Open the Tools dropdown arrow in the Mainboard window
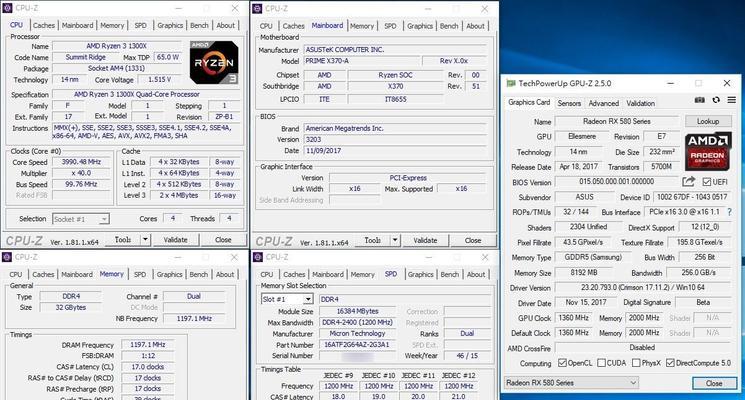Image resolution: width=745 pixels, height=400 pixels. (x=395, y=240)
